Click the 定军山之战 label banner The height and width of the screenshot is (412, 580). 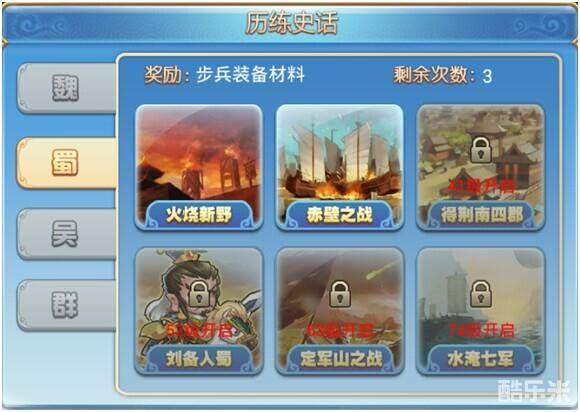click(x=340, y=359)
